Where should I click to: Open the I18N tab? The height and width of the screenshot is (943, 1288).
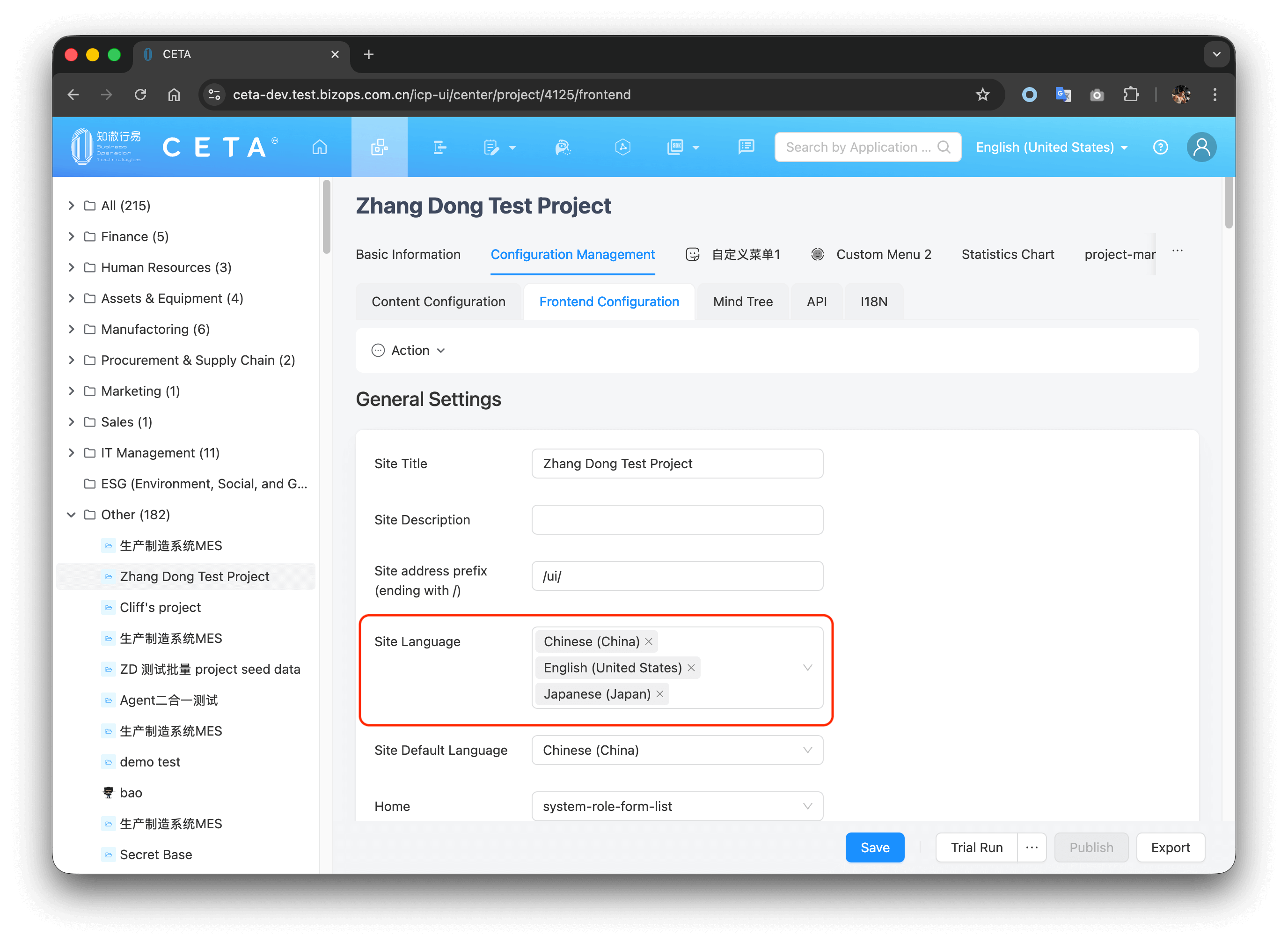(x=873, y=302)
